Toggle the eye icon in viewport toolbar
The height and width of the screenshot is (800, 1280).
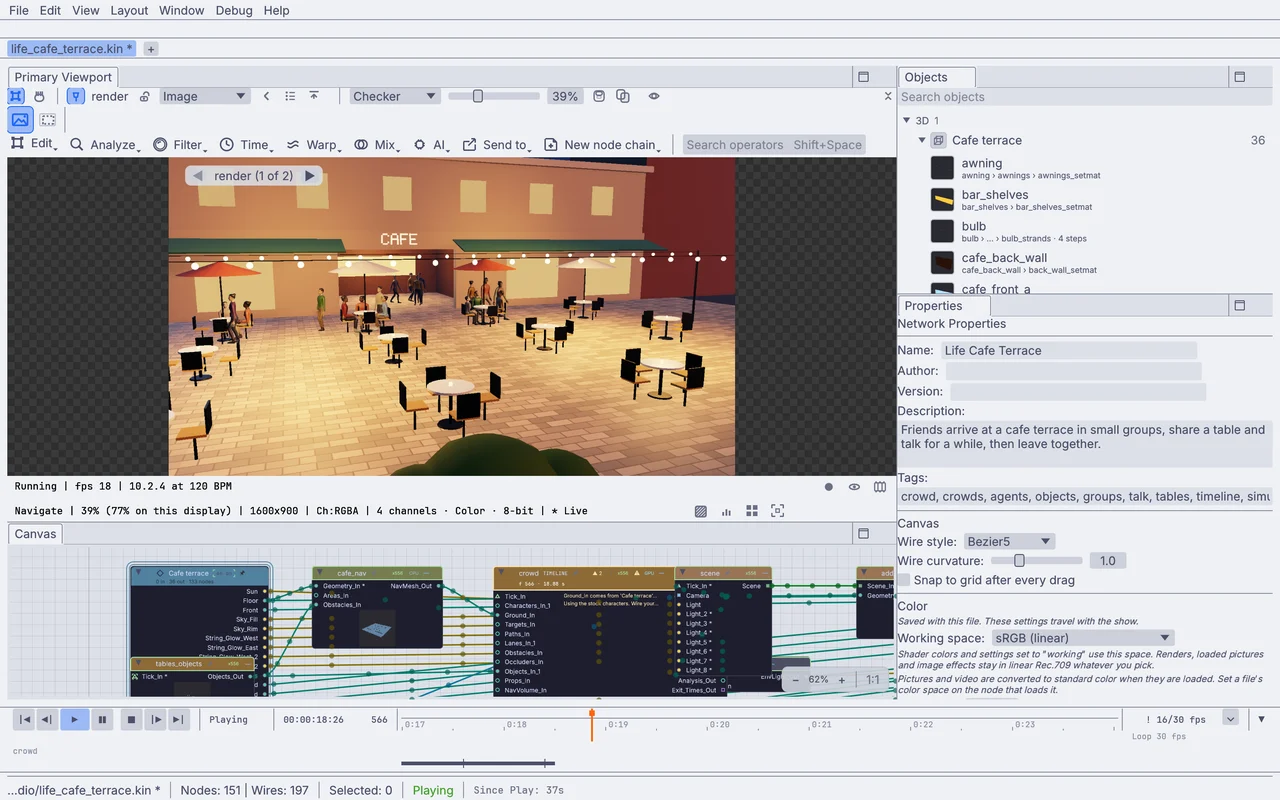pyautogui.click(x=654, y=96)
